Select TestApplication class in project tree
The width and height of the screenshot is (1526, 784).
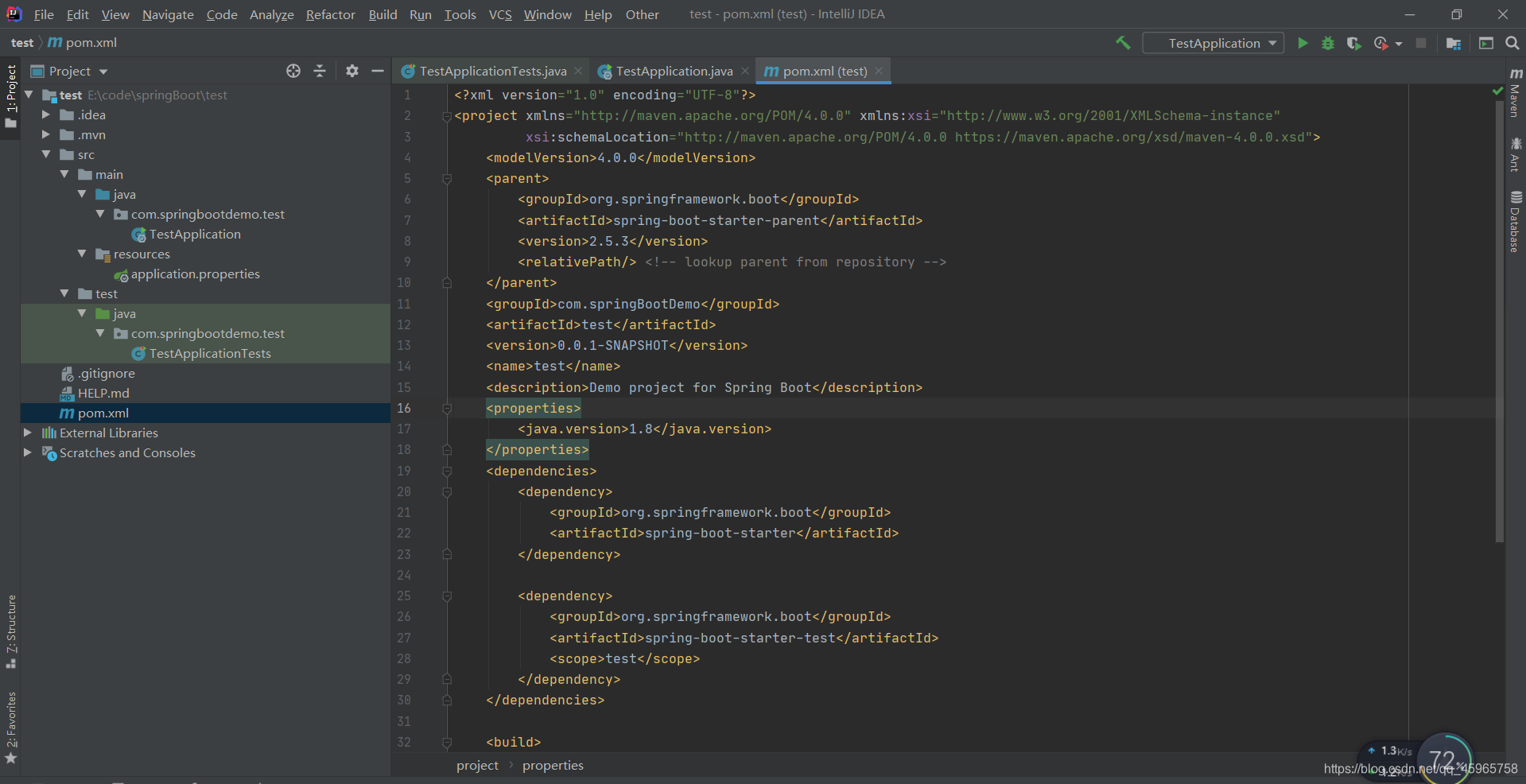(195, 234)
